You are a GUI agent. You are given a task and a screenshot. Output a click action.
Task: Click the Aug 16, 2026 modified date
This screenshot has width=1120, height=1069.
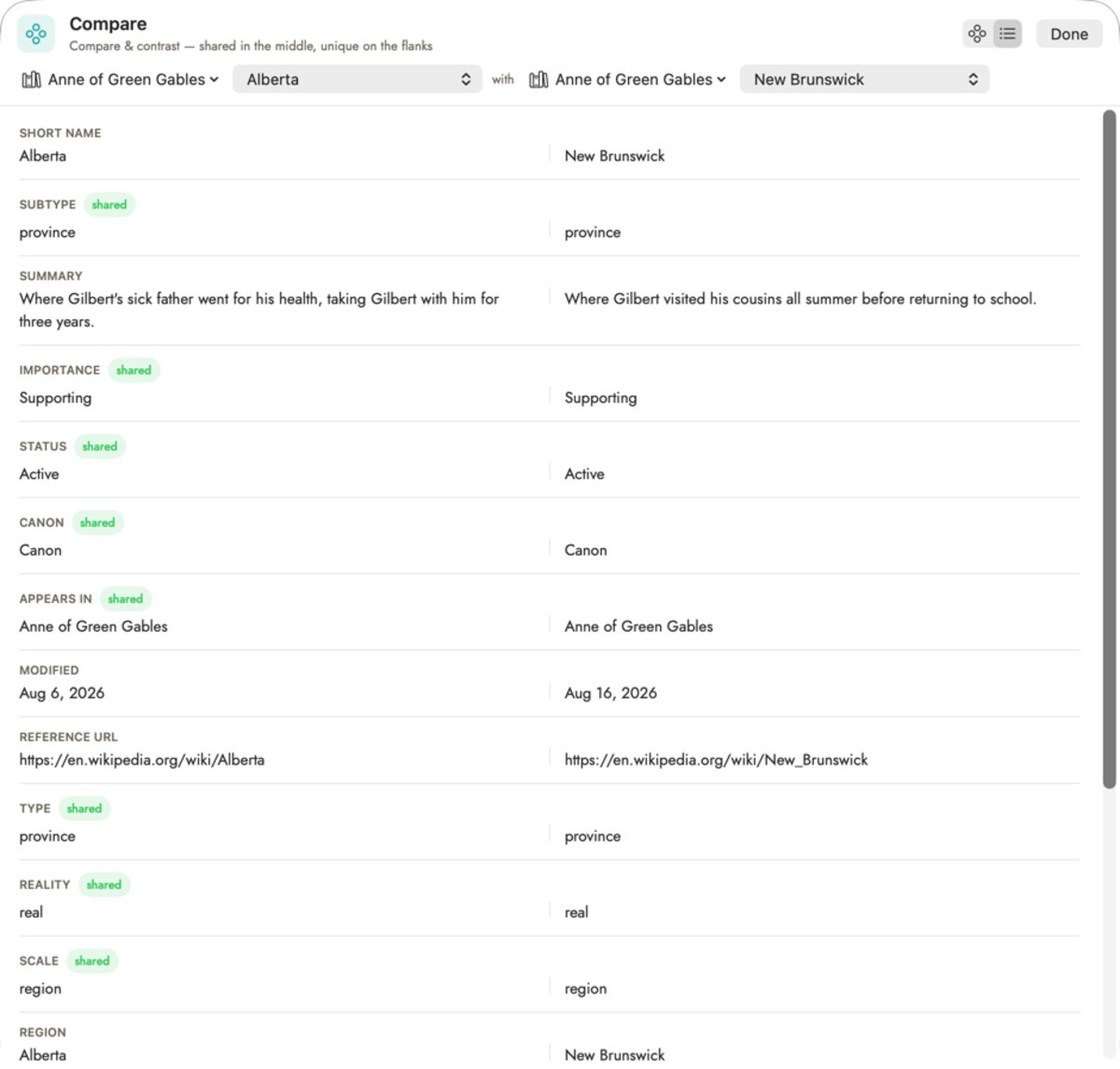[x=610, y=693]
